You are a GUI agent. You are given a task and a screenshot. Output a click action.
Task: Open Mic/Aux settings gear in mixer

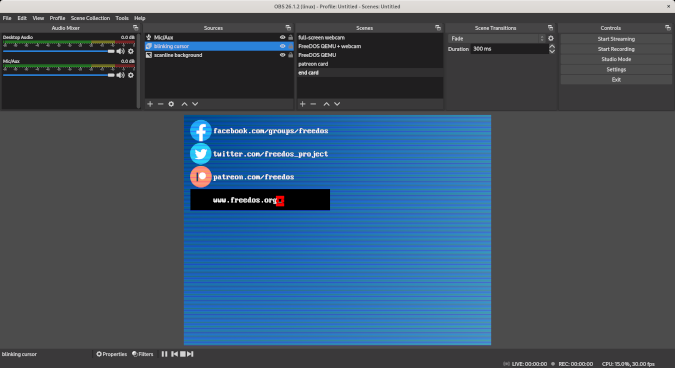pos(131,75)
